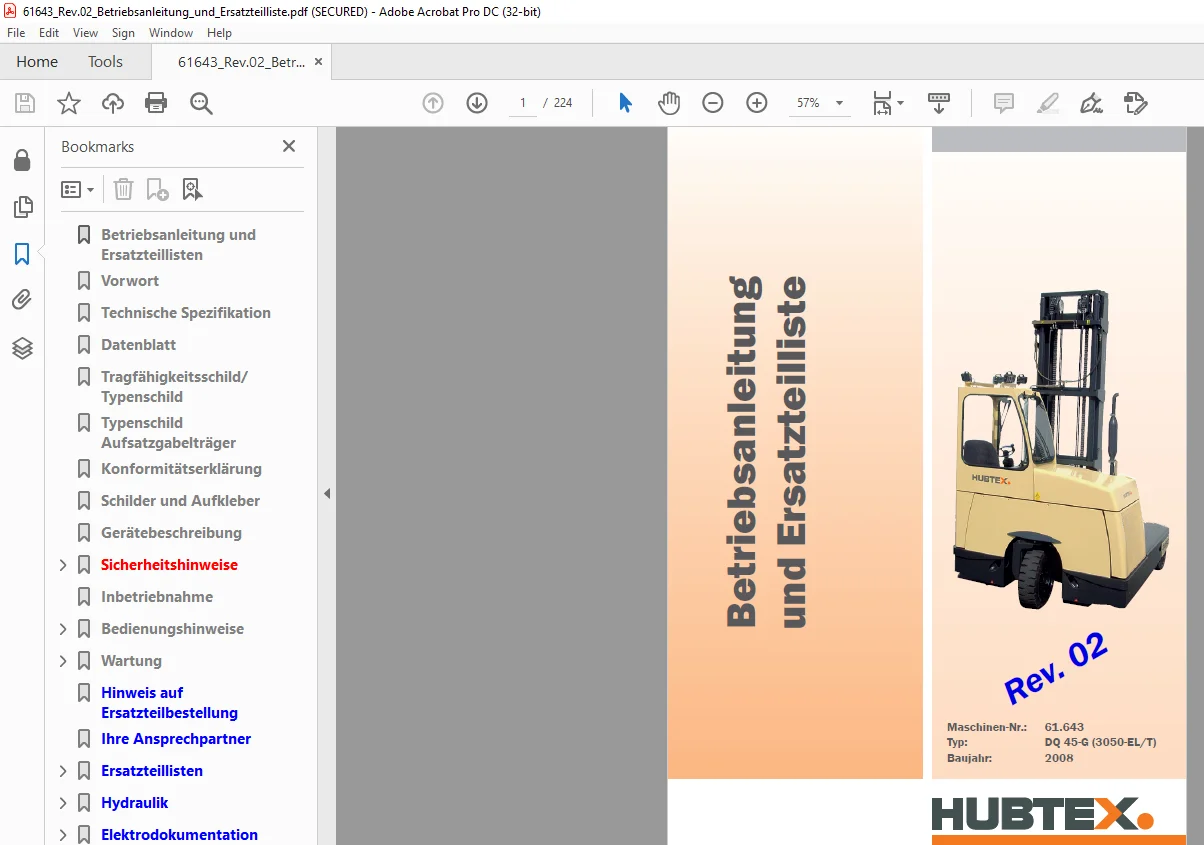Image resolution: width=1204 pixels, height=845 pixels.
Task: Open the File menu
Action: coord(16,33)
